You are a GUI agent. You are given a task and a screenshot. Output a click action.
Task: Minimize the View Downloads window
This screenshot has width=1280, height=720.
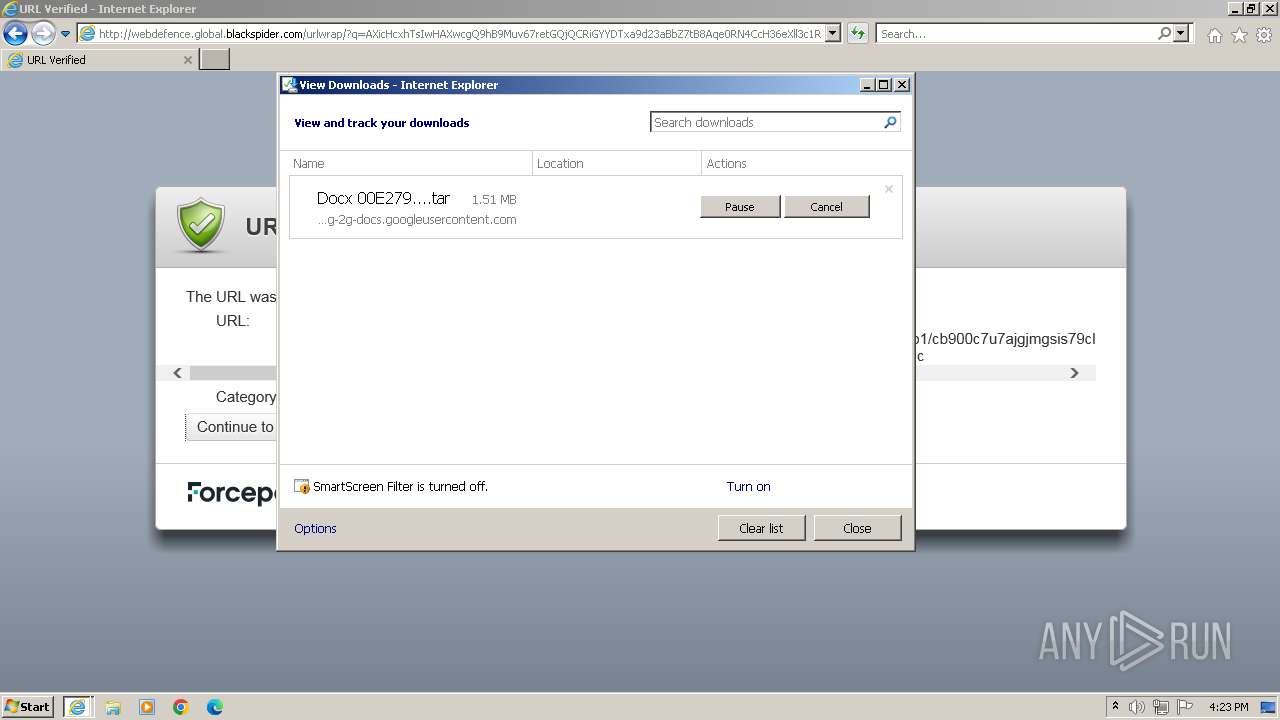coord(867,85)
